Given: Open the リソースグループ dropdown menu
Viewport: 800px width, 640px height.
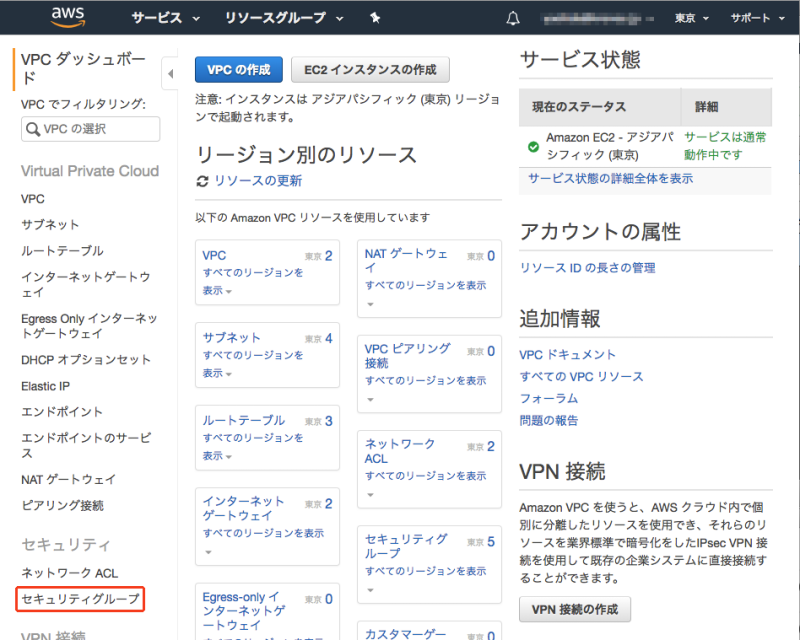Looking at the screenshot, I should click(284, 18).
